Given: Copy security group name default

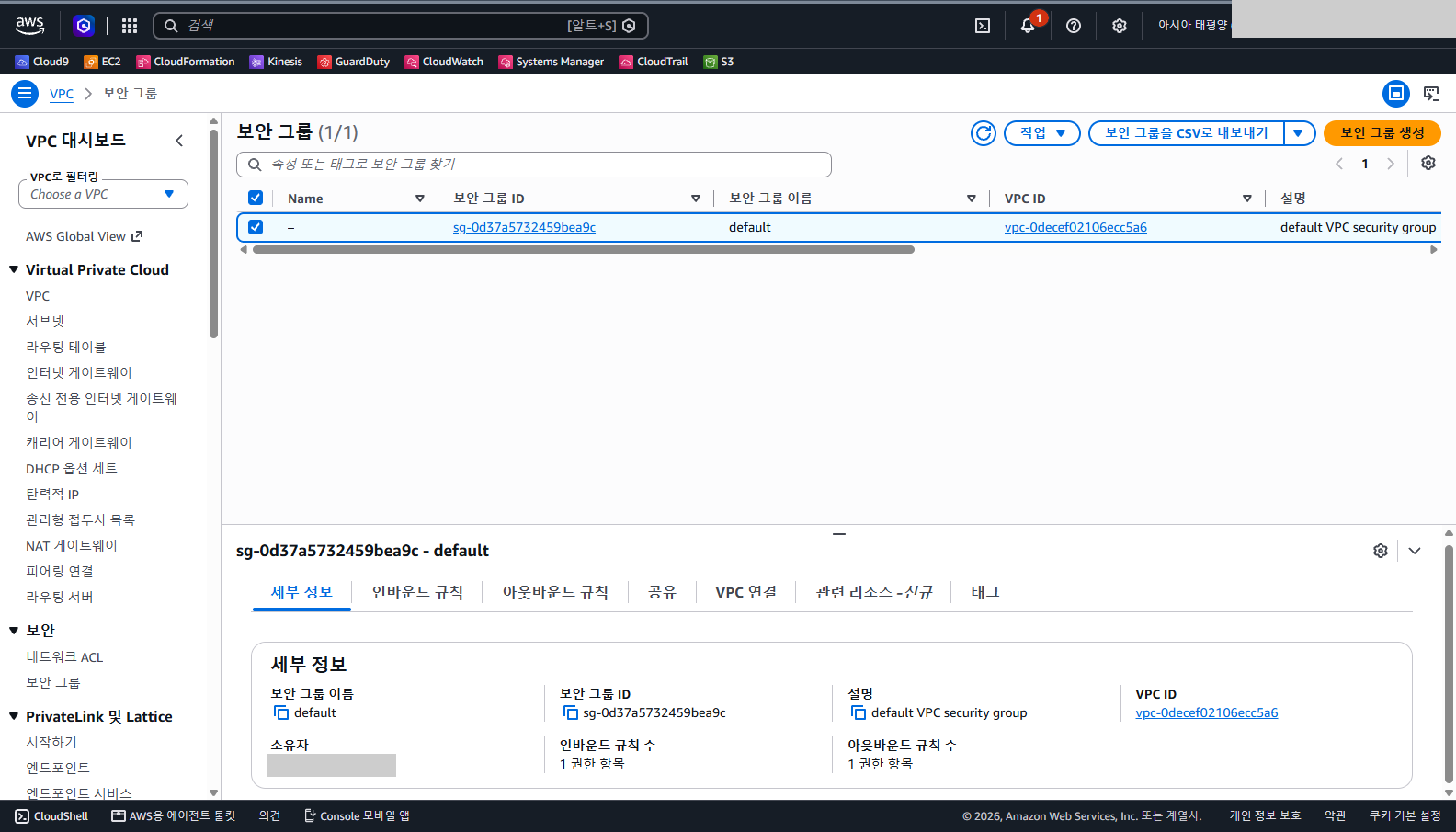Looking at the screenshot, I should [281, 713].
